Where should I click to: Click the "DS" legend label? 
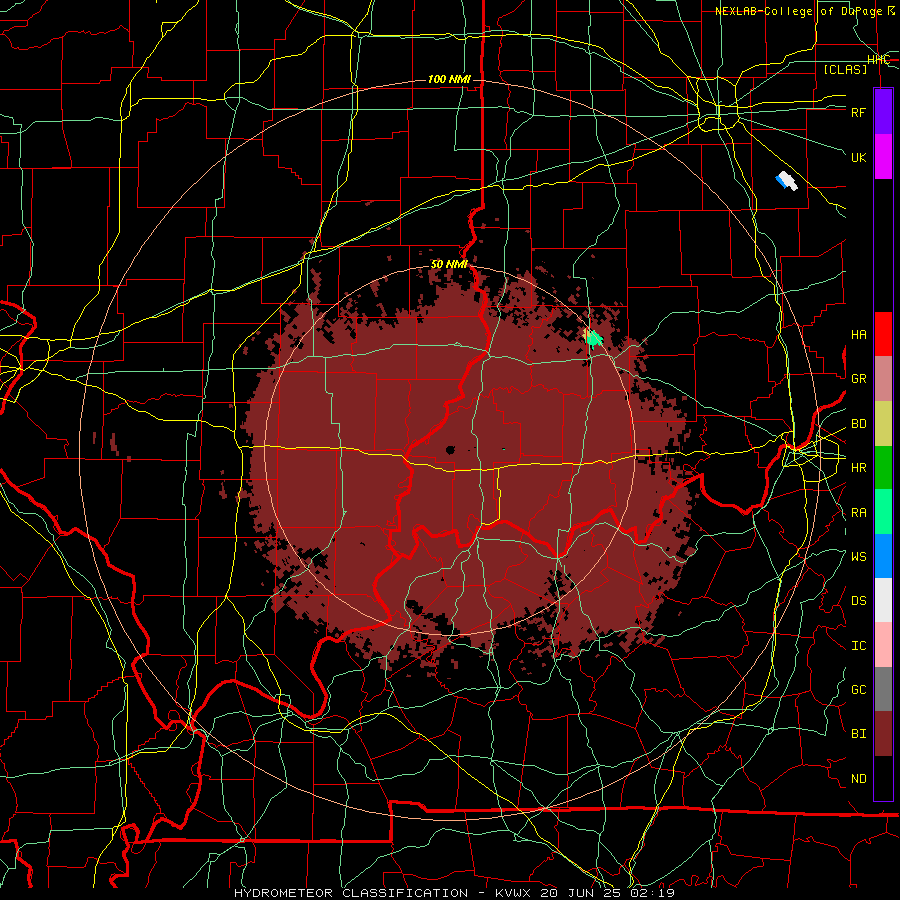(x=858, y=601)
